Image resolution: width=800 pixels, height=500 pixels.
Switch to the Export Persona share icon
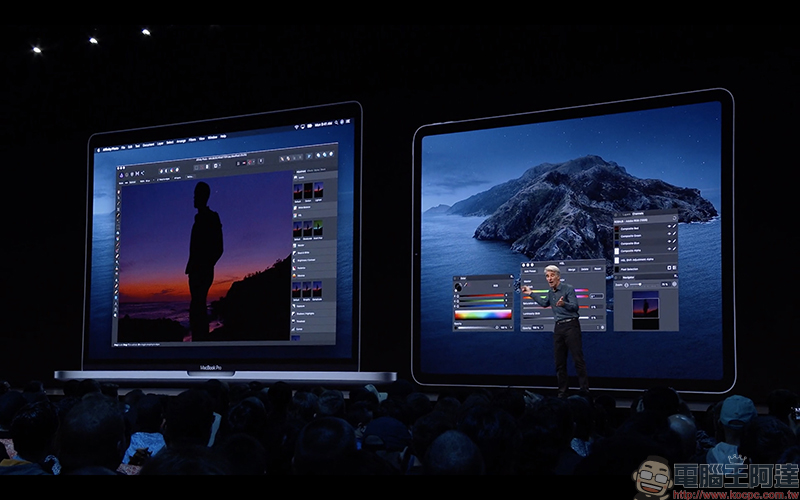coord(143,173)
